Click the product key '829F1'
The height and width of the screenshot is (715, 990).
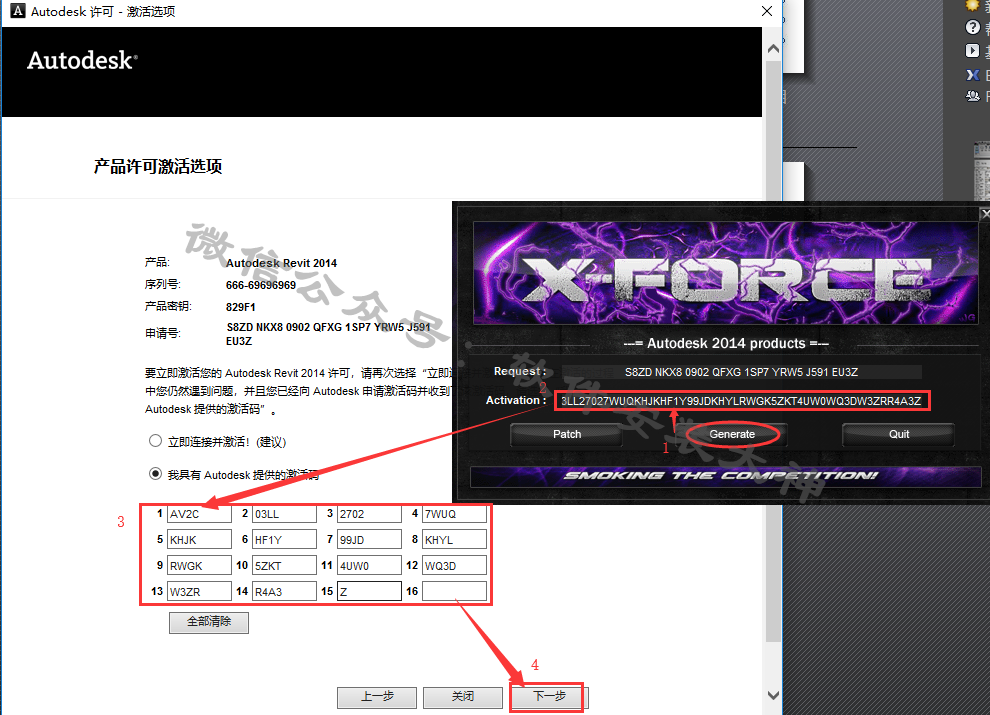click(241, 307)
